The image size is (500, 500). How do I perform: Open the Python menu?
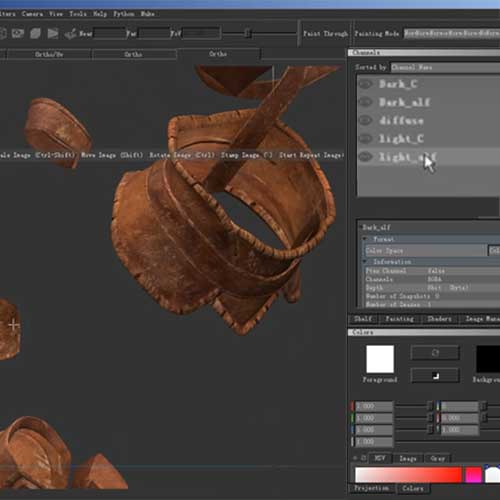pyautogui.click(x=124, y=14)
